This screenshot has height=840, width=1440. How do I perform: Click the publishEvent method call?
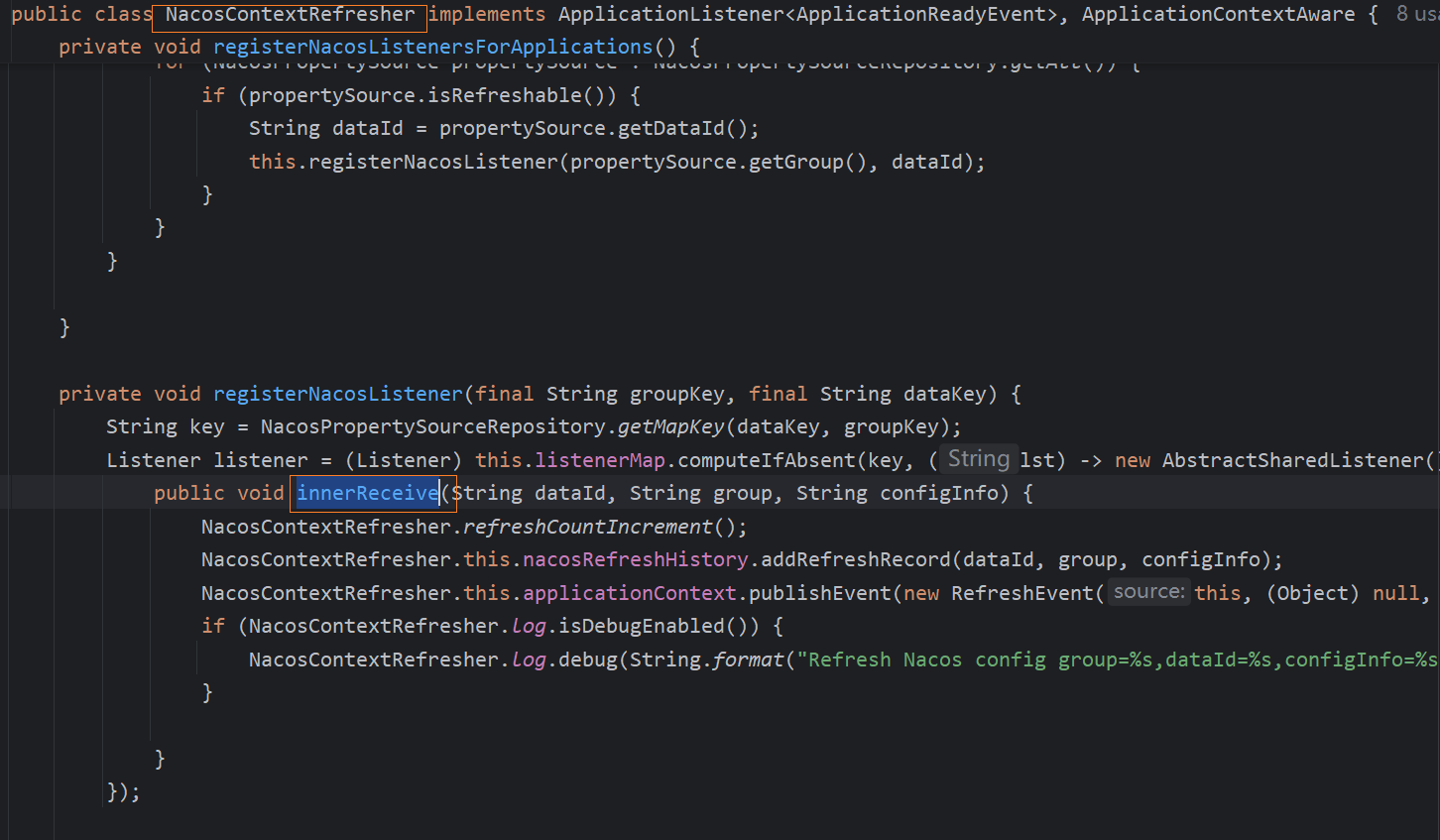click(820, 593)
